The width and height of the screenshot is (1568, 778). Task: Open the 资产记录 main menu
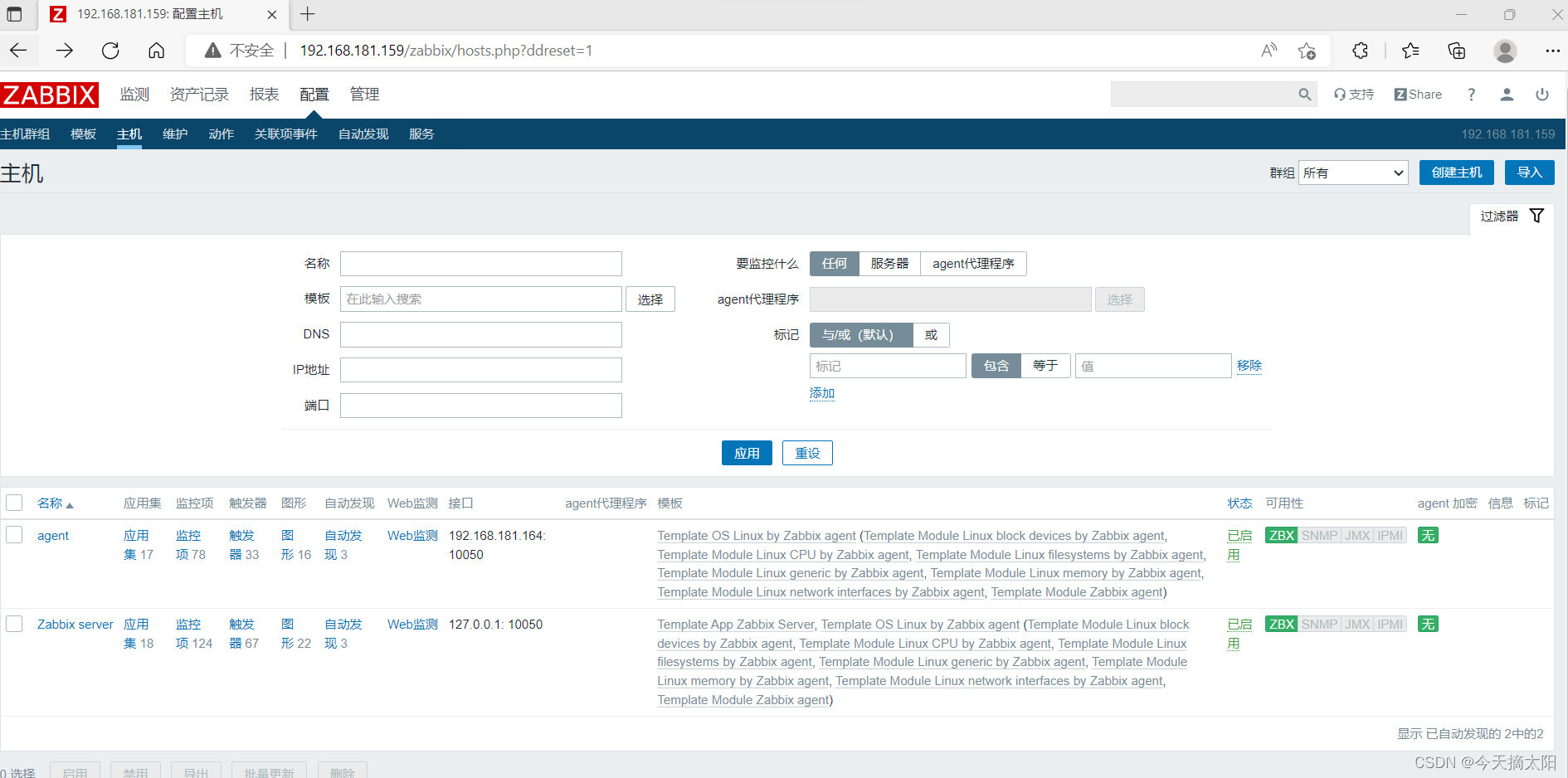click(199, 95)
